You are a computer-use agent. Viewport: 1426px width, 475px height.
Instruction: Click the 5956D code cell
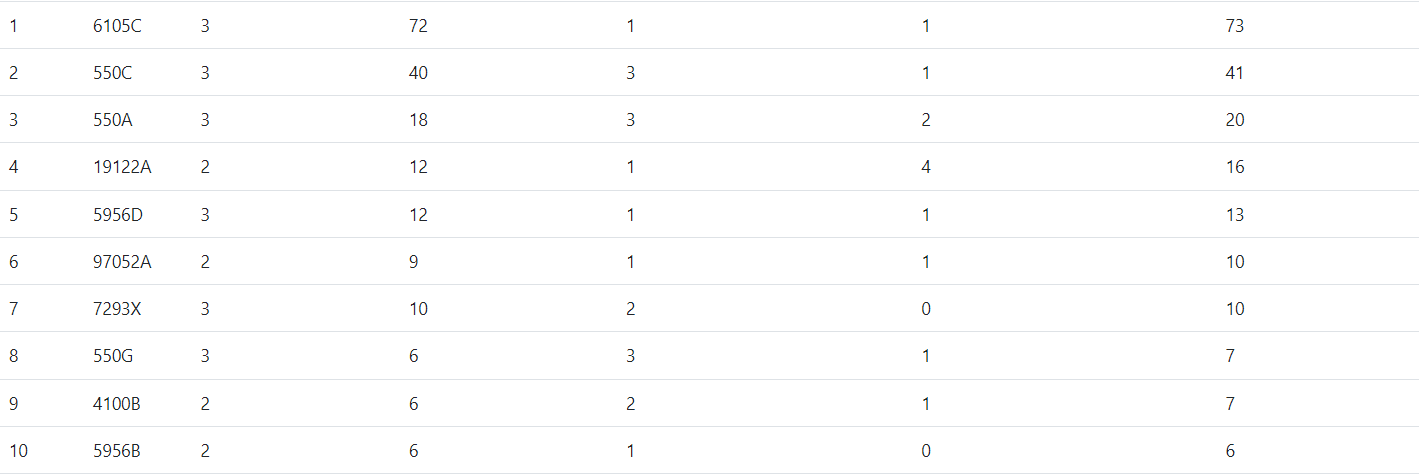117,215
